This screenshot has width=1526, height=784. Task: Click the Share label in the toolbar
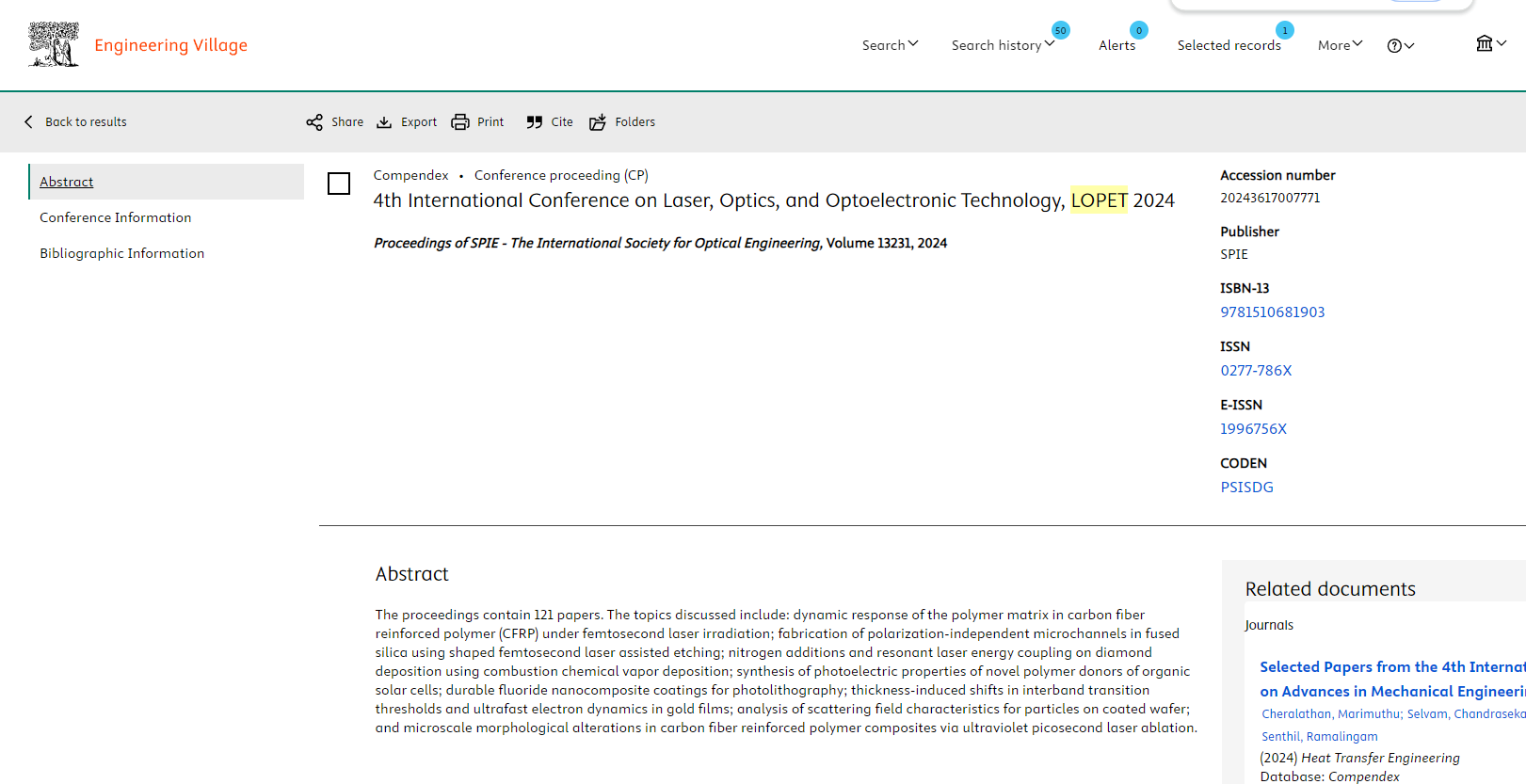pyautogui.click(x=347, y=122)
